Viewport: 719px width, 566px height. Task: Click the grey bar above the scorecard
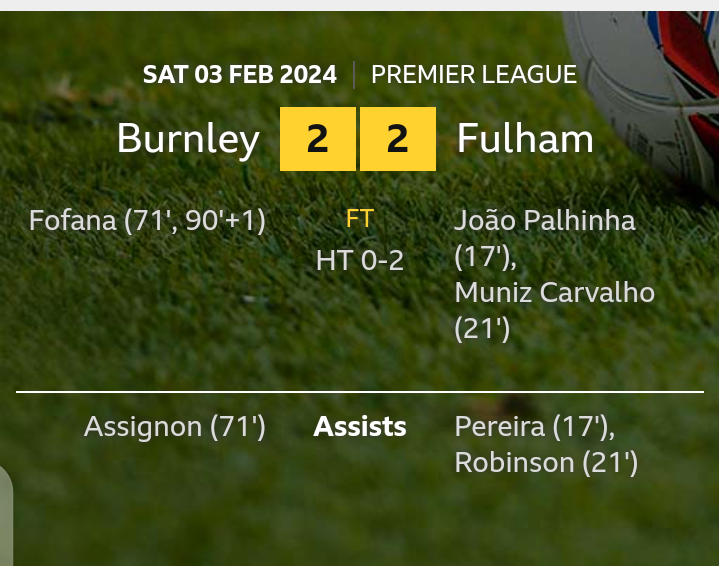360,5
